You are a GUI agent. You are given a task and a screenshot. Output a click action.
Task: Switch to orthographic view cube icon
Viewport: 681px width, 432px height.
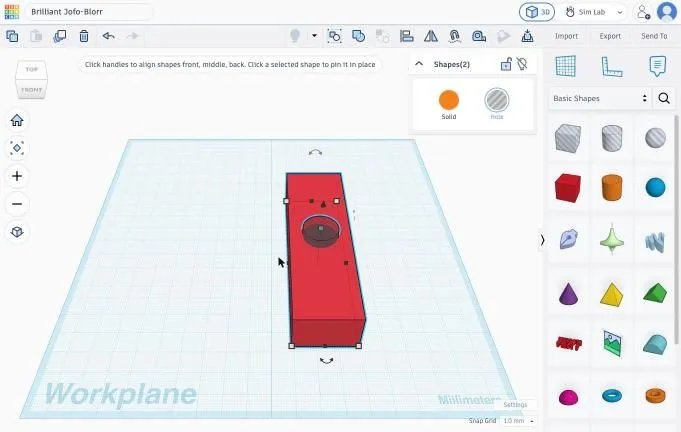pyautogui.click(x=17, y=232)
